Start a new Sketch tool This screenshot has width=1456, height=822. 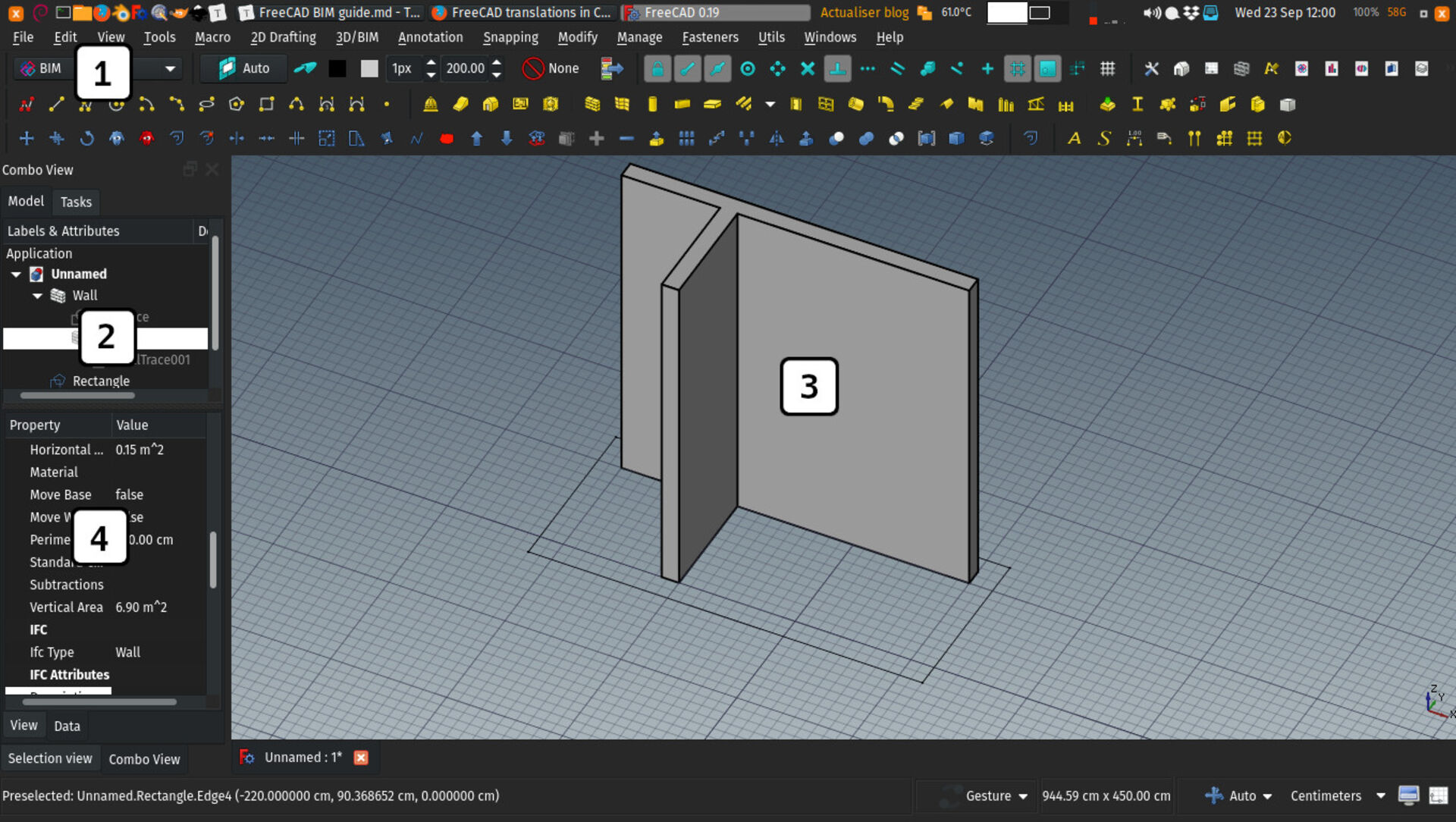[27, 105]
